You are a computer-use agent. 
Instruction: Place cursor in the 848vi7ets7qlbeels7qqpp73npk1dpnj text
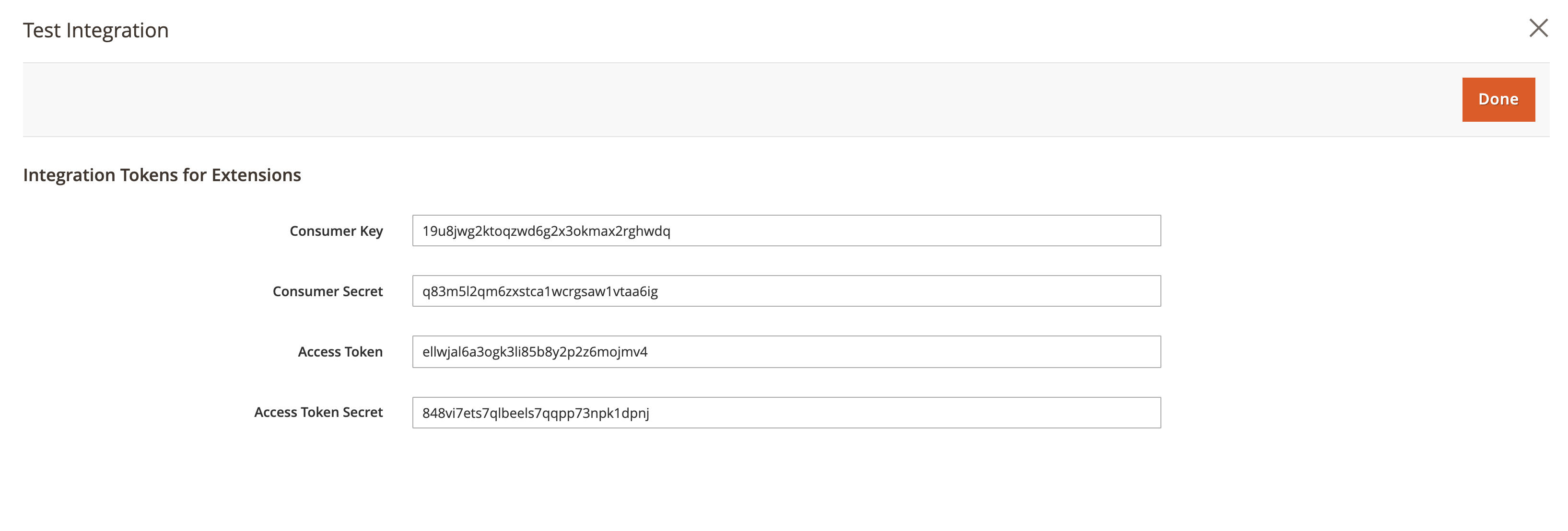[x=536, y=413]
